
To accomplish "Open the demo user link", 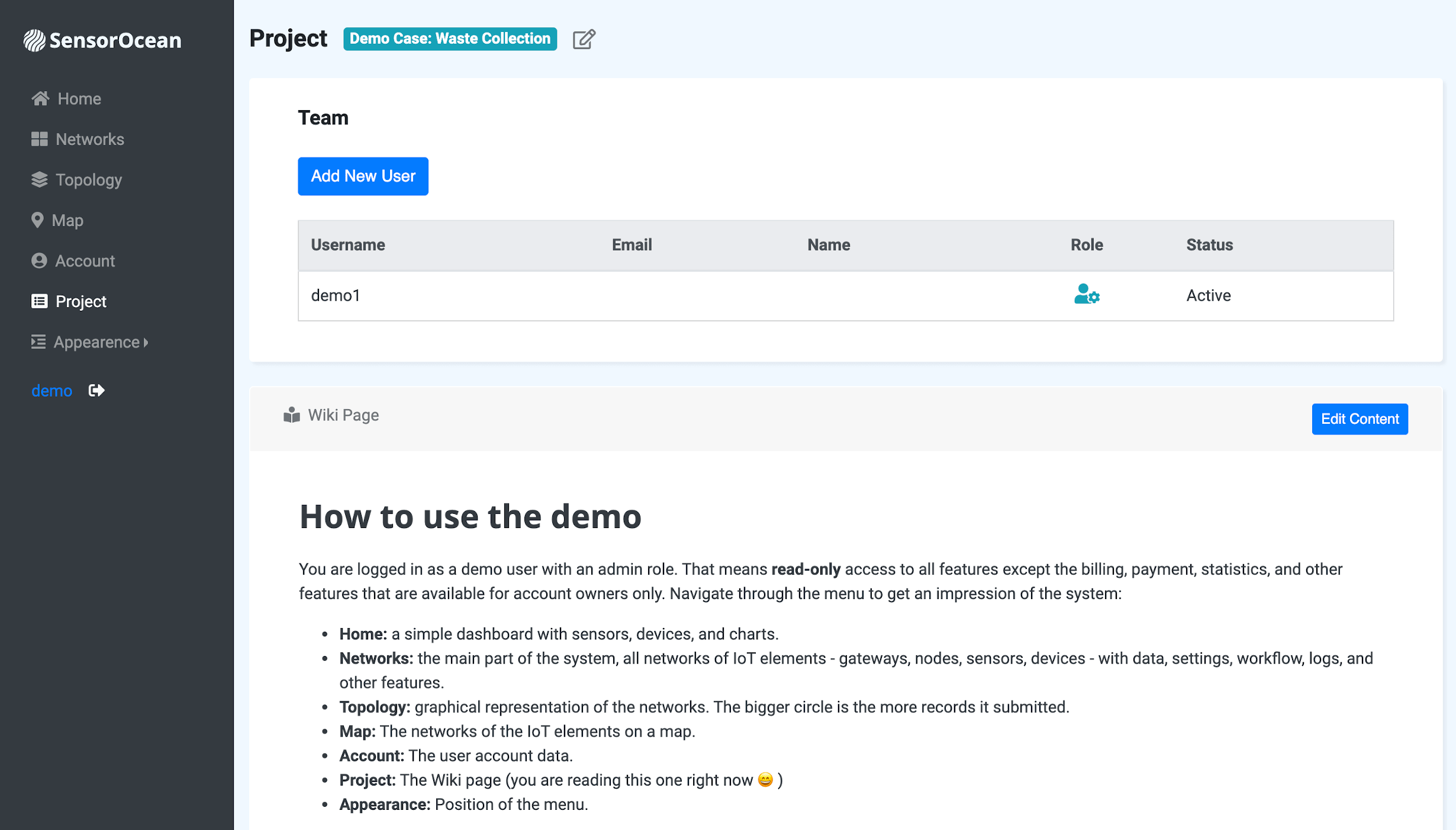I will [x=51, y=391].
